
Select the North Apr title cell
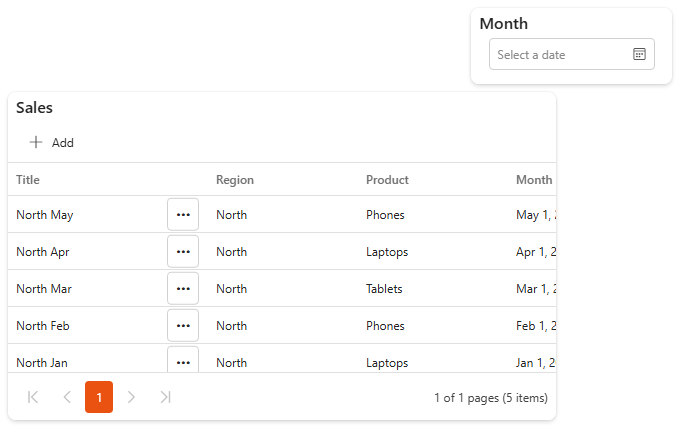click(x=43, y=252)
